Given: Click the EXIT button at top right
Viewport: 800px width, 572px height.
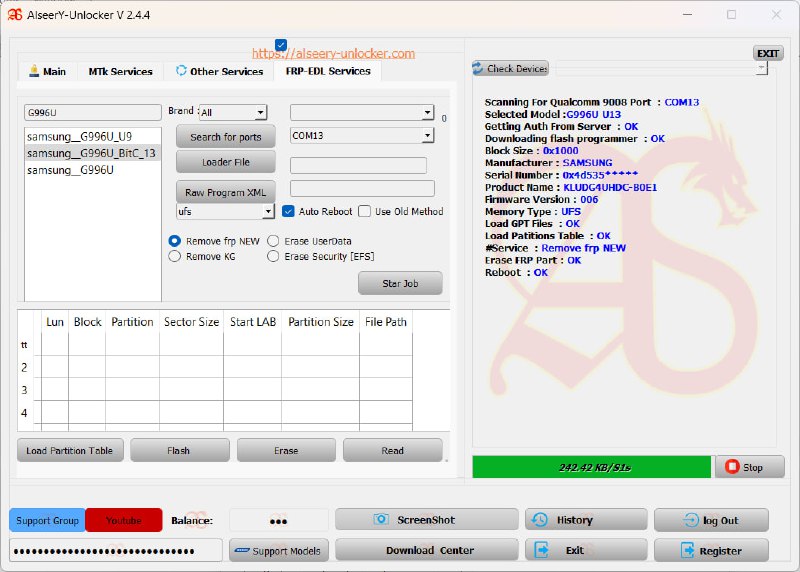Looking at the screenshot, I should pos(768,53).
